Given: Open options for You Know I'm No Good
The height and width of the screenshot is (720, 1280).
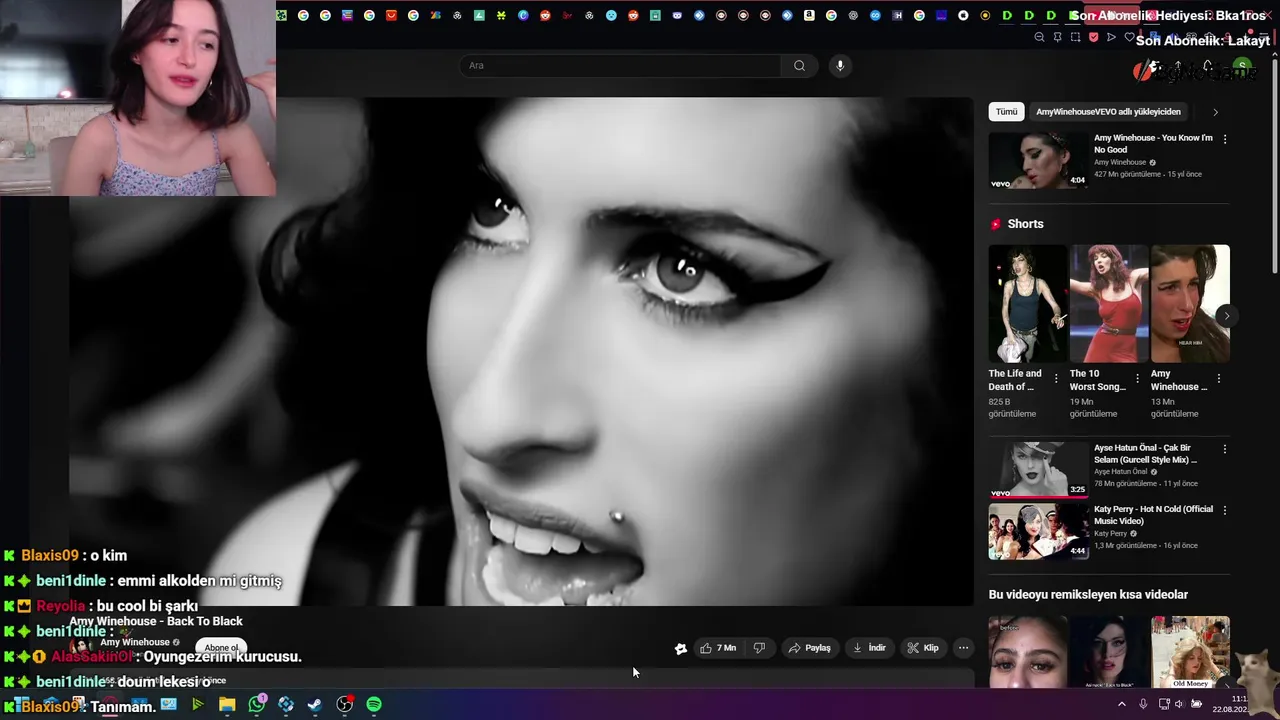Looking at the screenshot, I should [1225, 139].
